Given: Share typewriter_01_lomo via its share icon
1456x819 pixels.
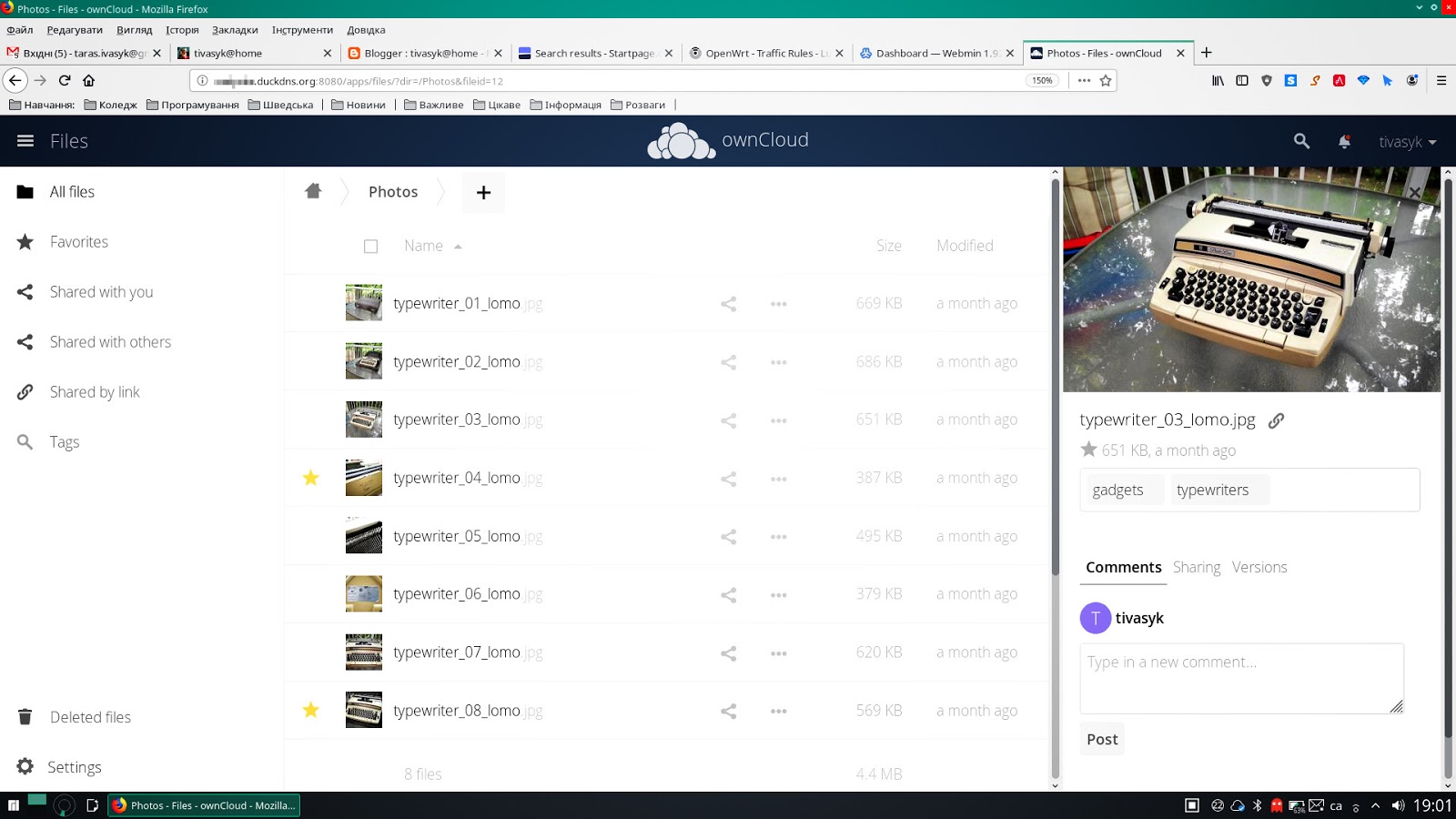Looking at the screenshot, I should (728, 304).
